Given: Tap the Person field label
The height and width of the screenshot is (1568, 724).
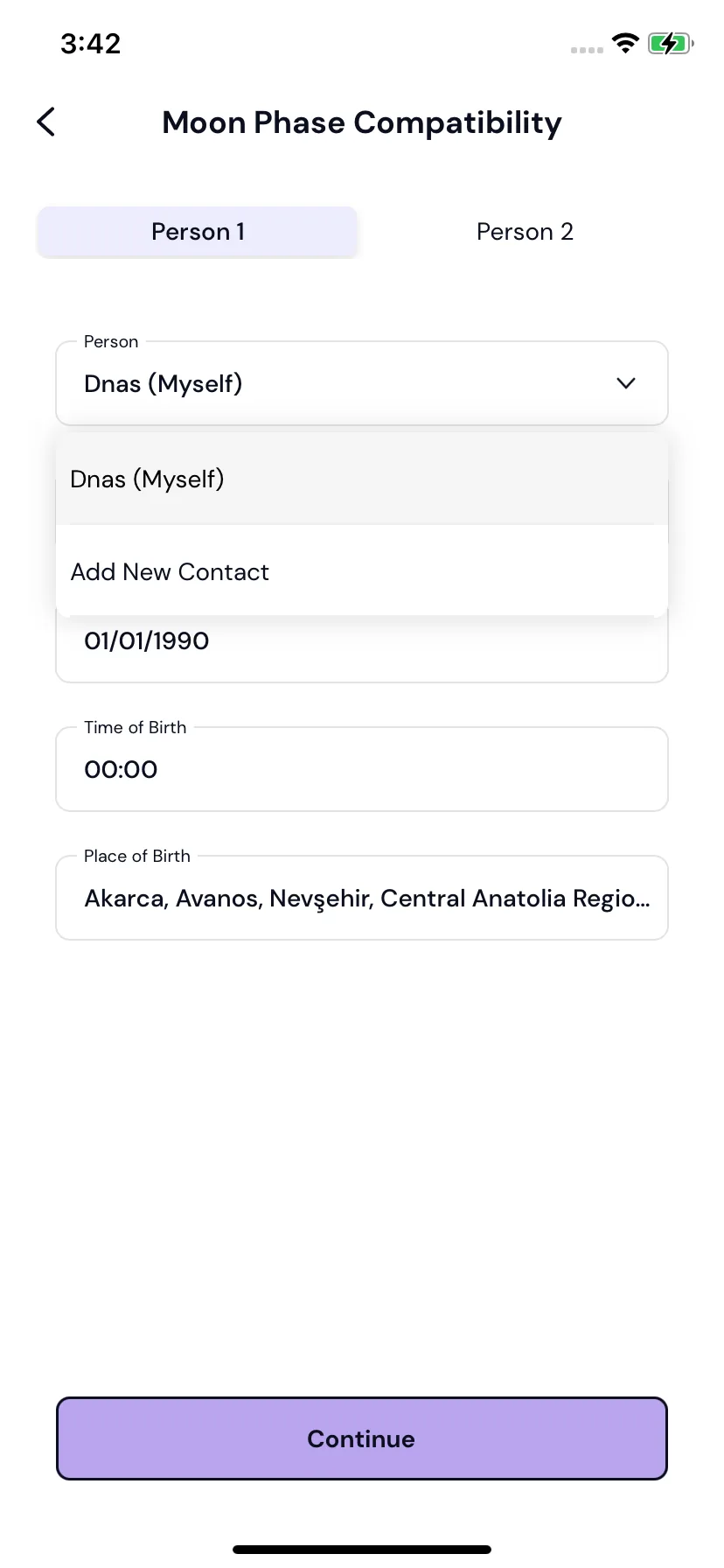Looking at the screenshot, I should 111,341.
